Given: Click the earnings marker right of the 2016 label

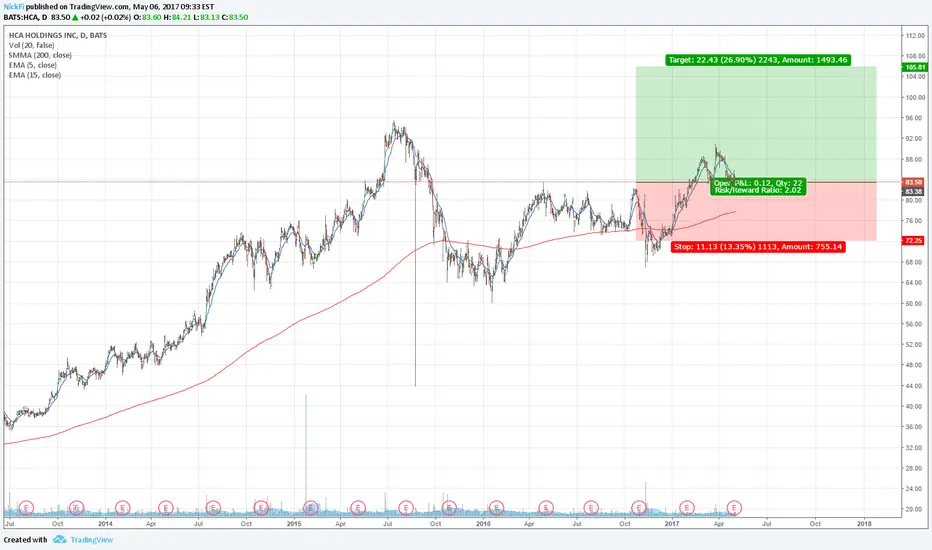Looking at the screenshot, I should pos(497,507).
